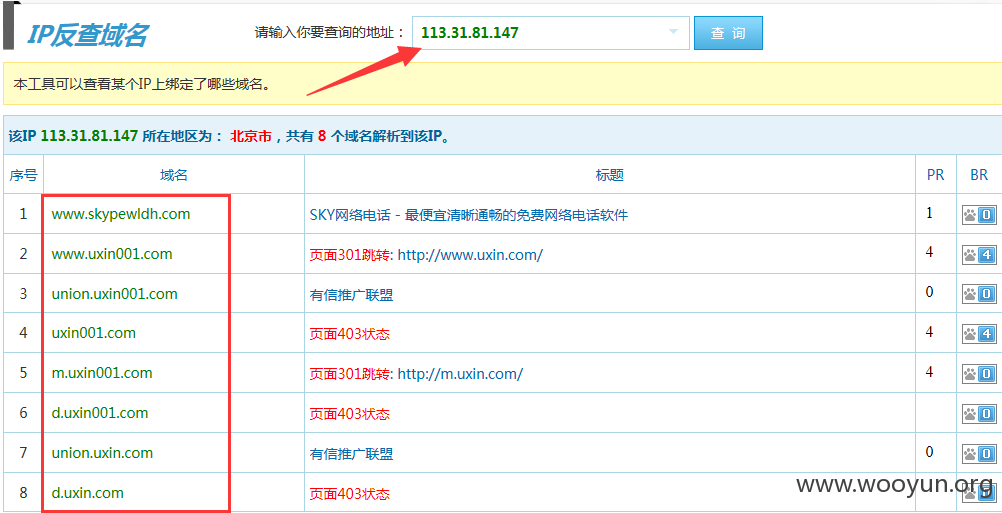This screenshot has height=513, width=1002.
Task: Open the www.skypewldh.com domain link
Action: pyautogui.click(x=121, y=214)
